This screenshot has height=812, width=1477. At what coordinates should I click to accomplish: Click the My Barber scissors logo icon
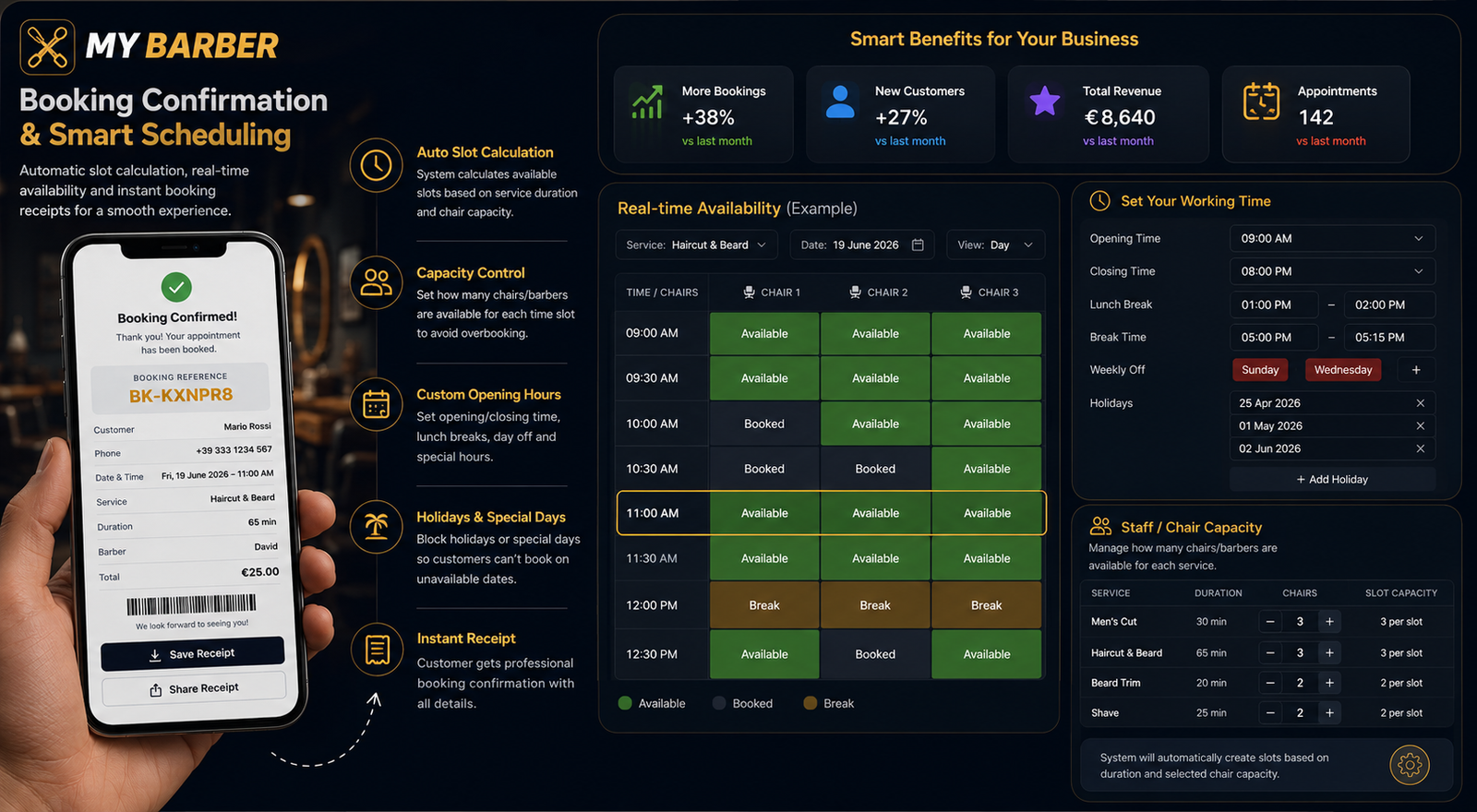(x=47, y=47)
